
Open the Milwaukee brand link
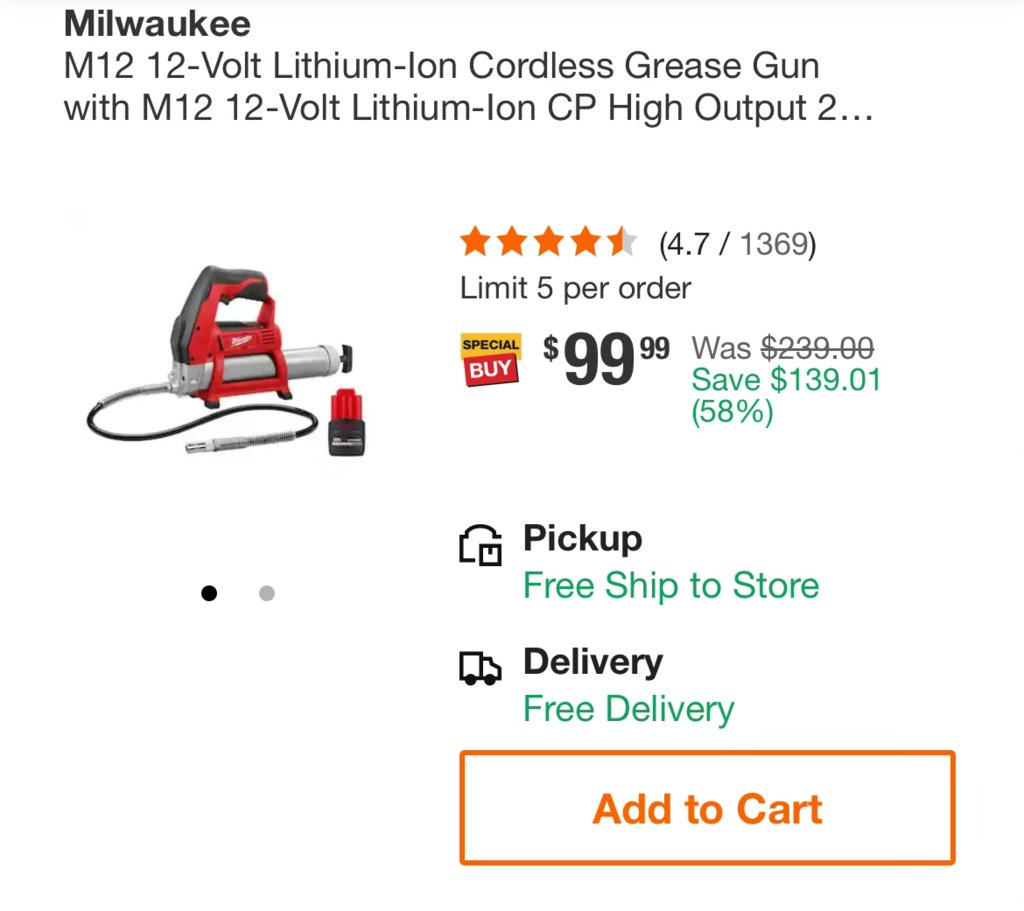[157, 24]
